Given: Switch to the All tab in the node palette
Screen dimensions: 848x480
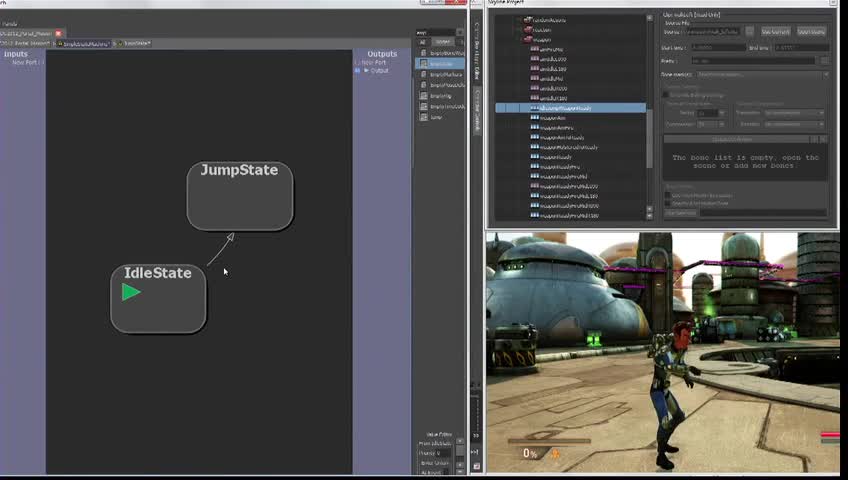Looking at the screenshot, I should click(422, 42).
